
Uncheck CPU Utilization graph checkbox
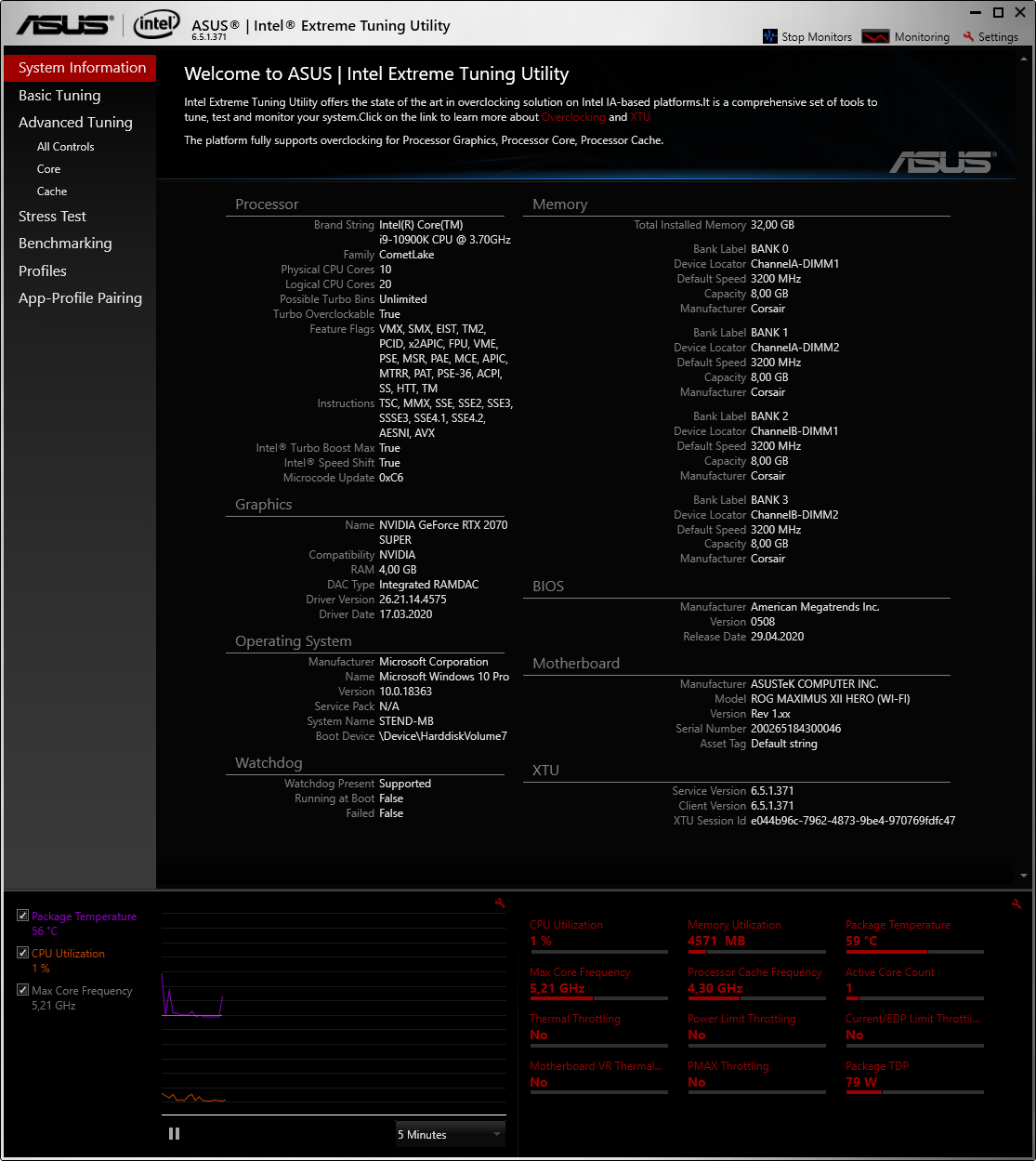click(x=22, y=953)
